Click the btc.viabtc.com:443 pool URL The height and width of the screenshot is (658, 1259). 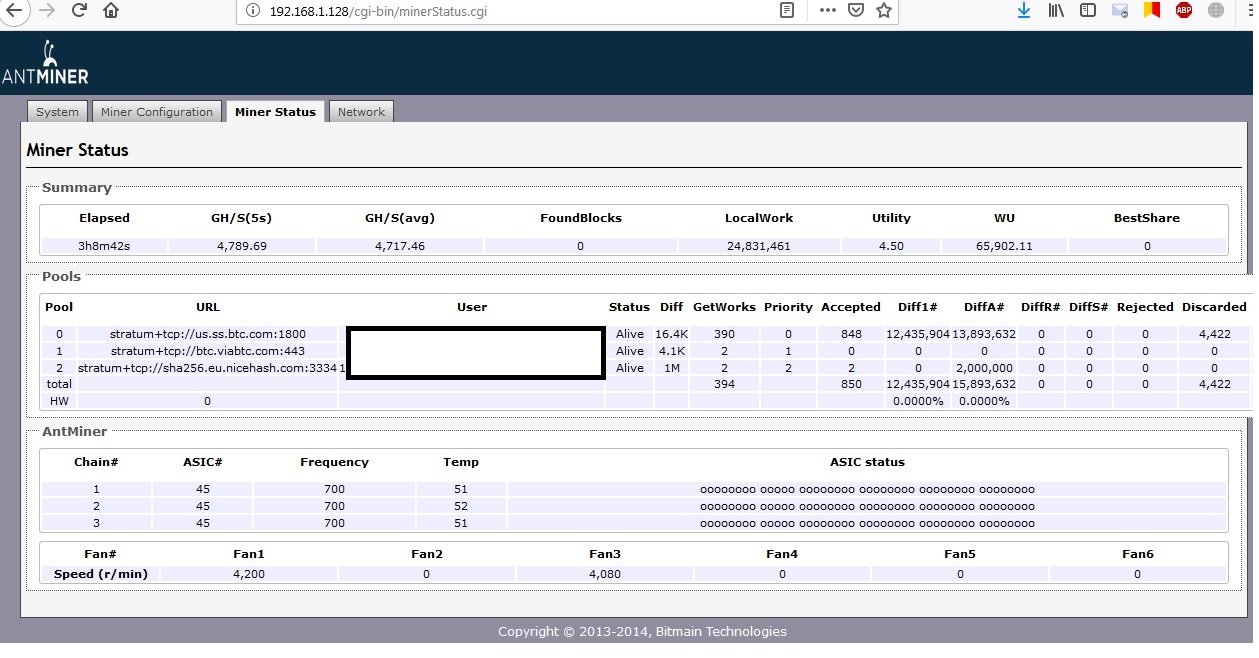point(208,351)
